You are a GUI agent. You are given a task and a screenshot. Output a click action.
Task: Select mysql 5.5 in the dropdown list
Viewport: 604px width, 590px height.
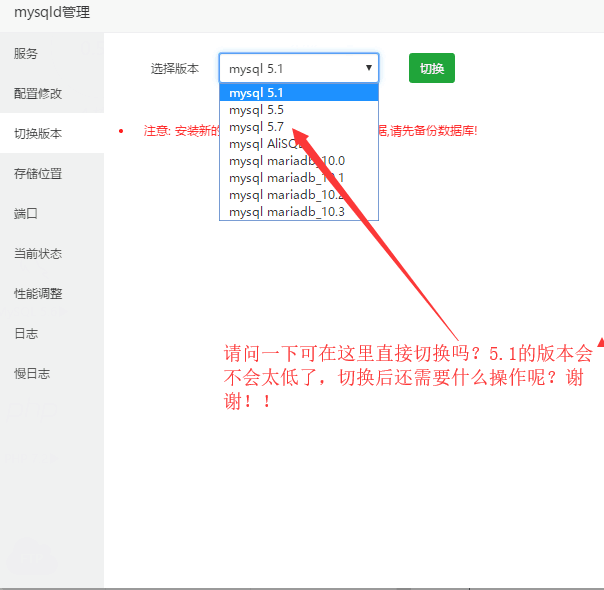[x=299, y=110]
